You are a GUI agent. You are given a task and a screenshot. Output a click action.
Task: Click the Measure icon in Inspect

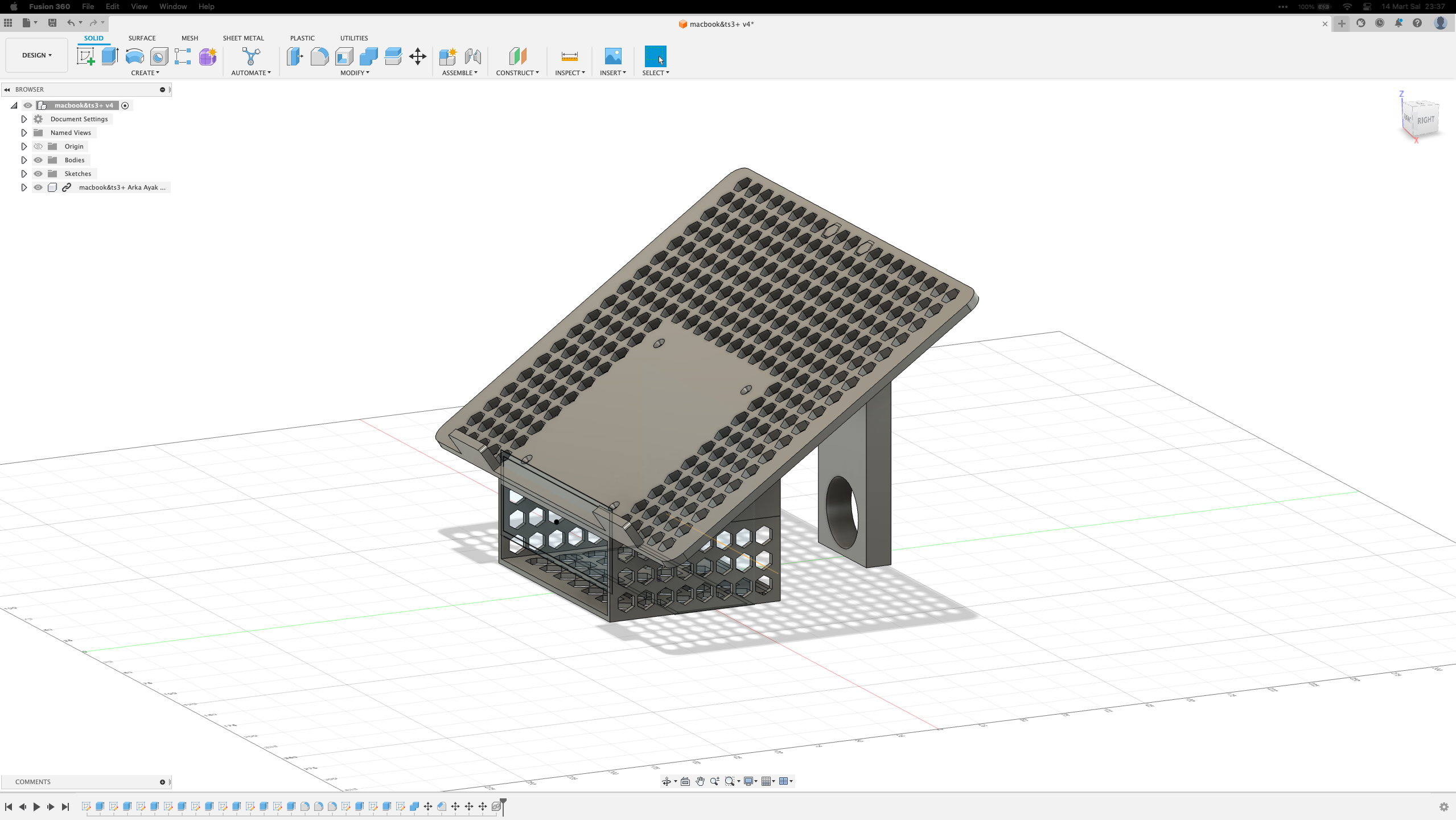point(569,56)
